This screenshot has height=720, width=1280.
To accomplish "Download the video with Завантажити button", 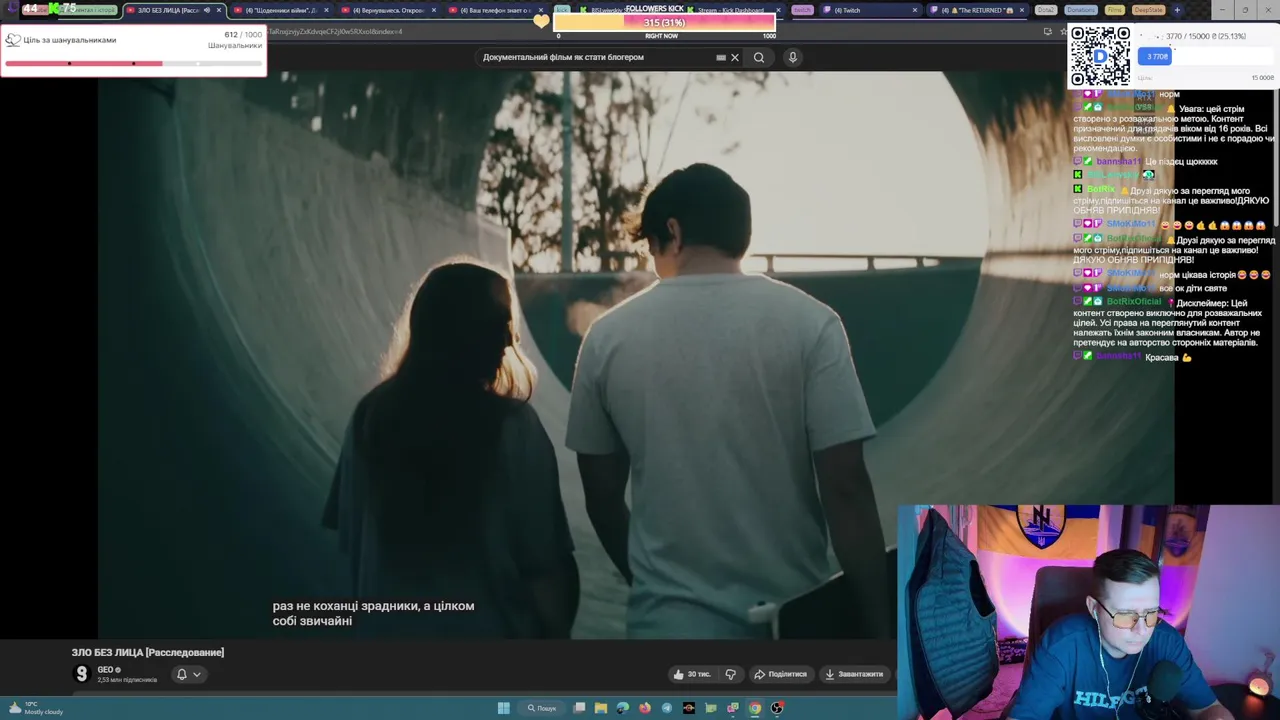I will pyautogui.click(x=855, y=674).
